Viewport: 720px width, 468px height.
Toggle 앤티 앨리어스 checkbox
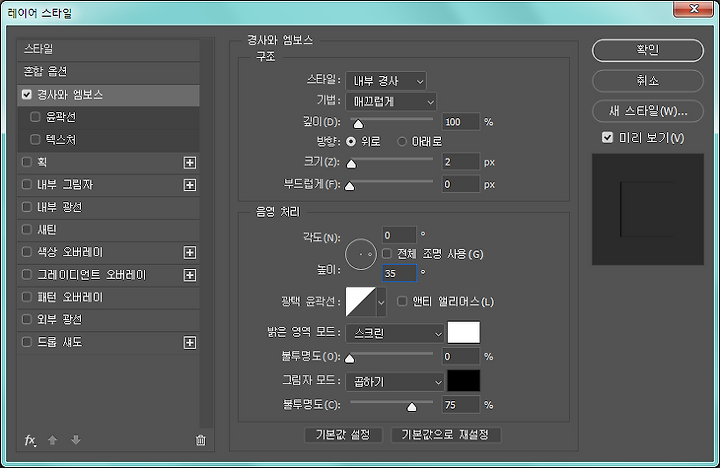[x=402, y=301]
